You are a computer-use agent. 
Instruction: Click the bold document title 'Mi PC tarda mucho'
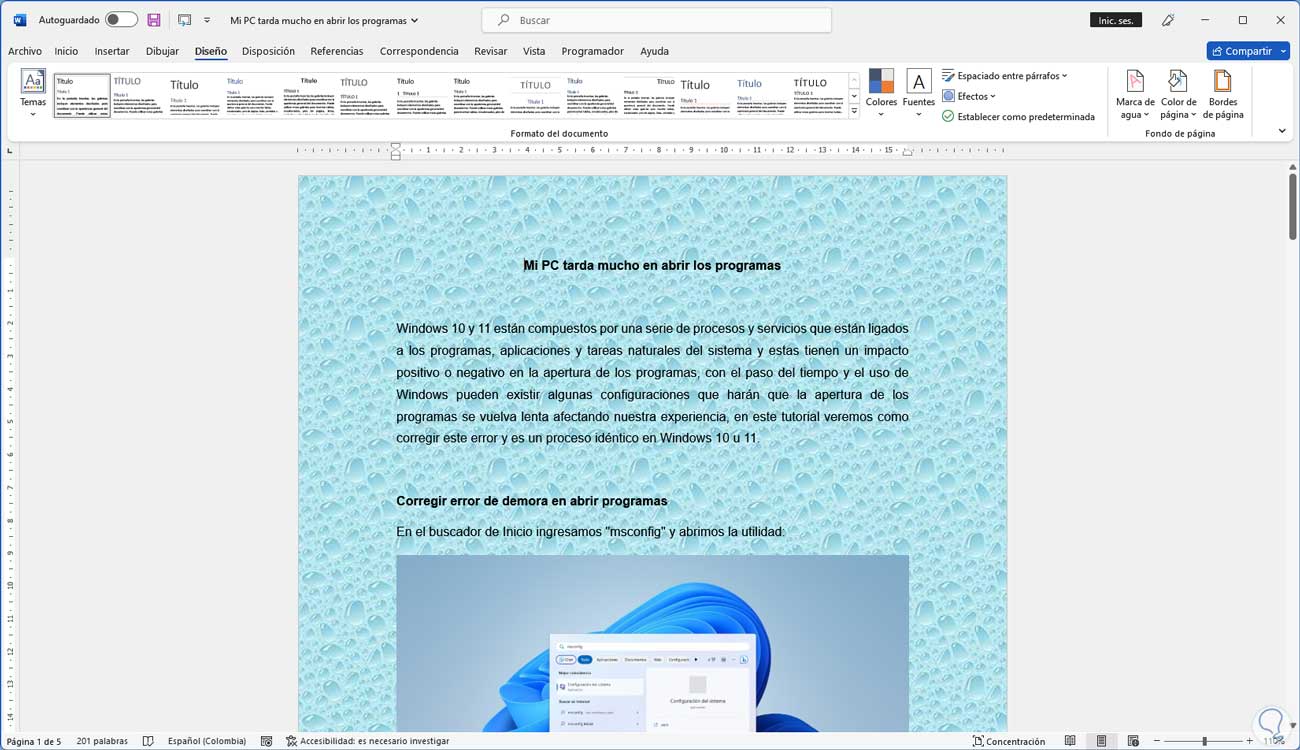(x=652, y=265)
